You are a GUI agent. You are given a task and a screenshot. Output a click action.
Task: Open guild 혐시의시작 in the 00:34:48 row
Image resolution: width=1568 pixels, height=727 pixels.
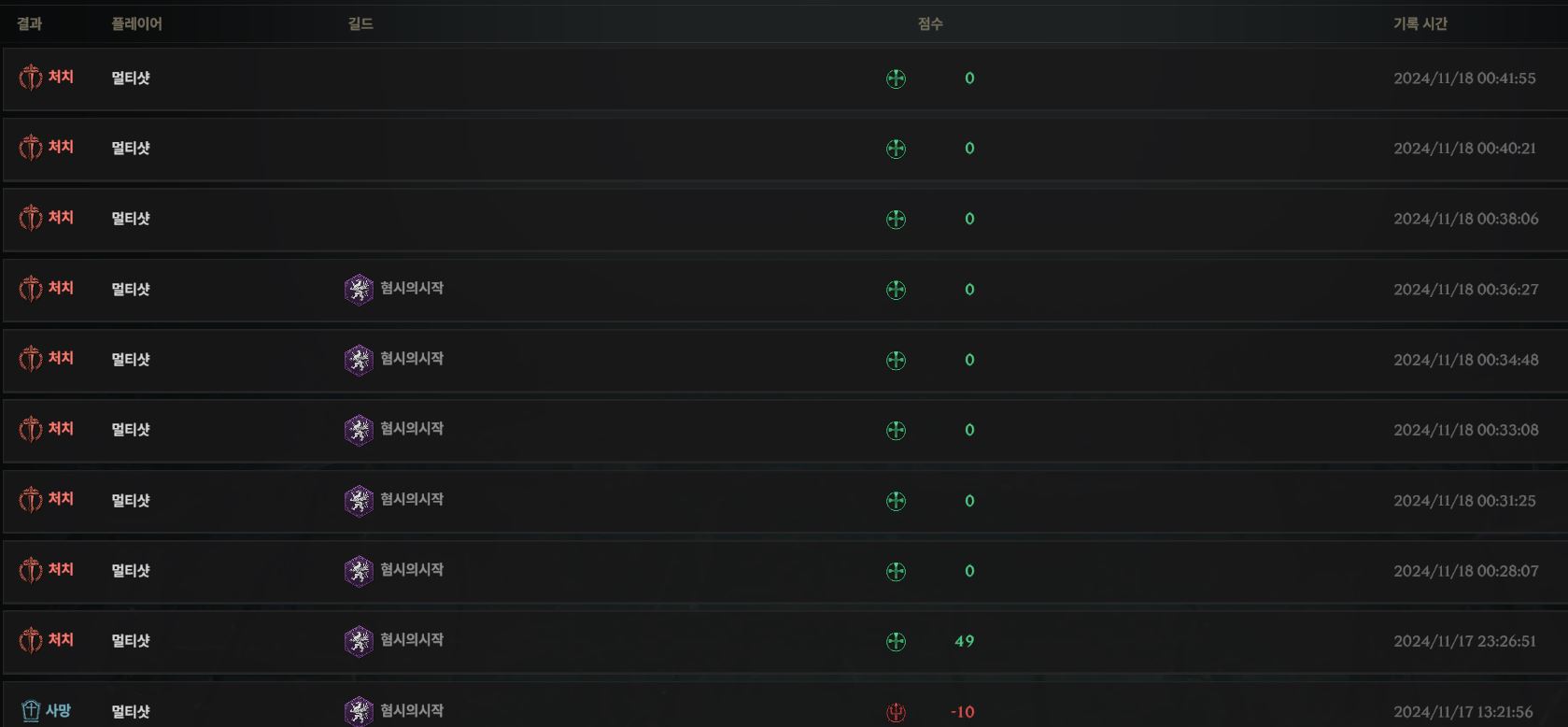(x=412, y=359)
